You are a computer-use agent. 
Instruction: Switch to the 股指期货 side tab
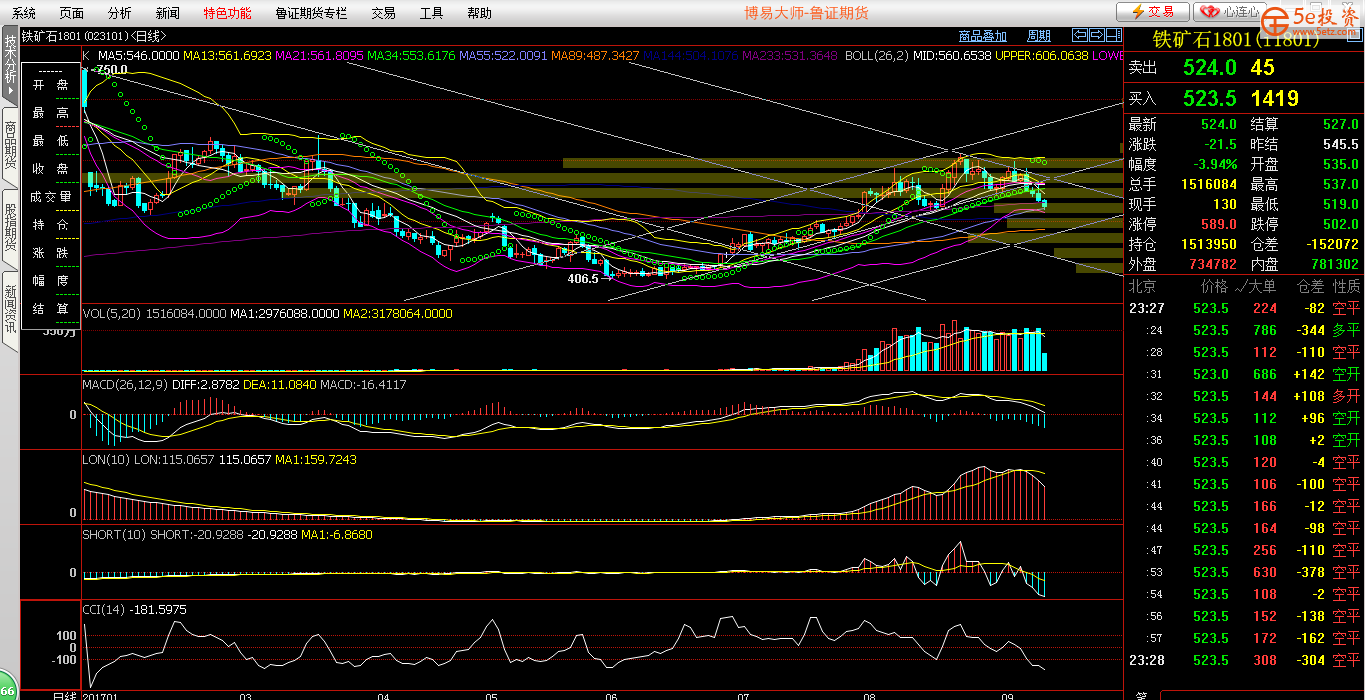10,227
